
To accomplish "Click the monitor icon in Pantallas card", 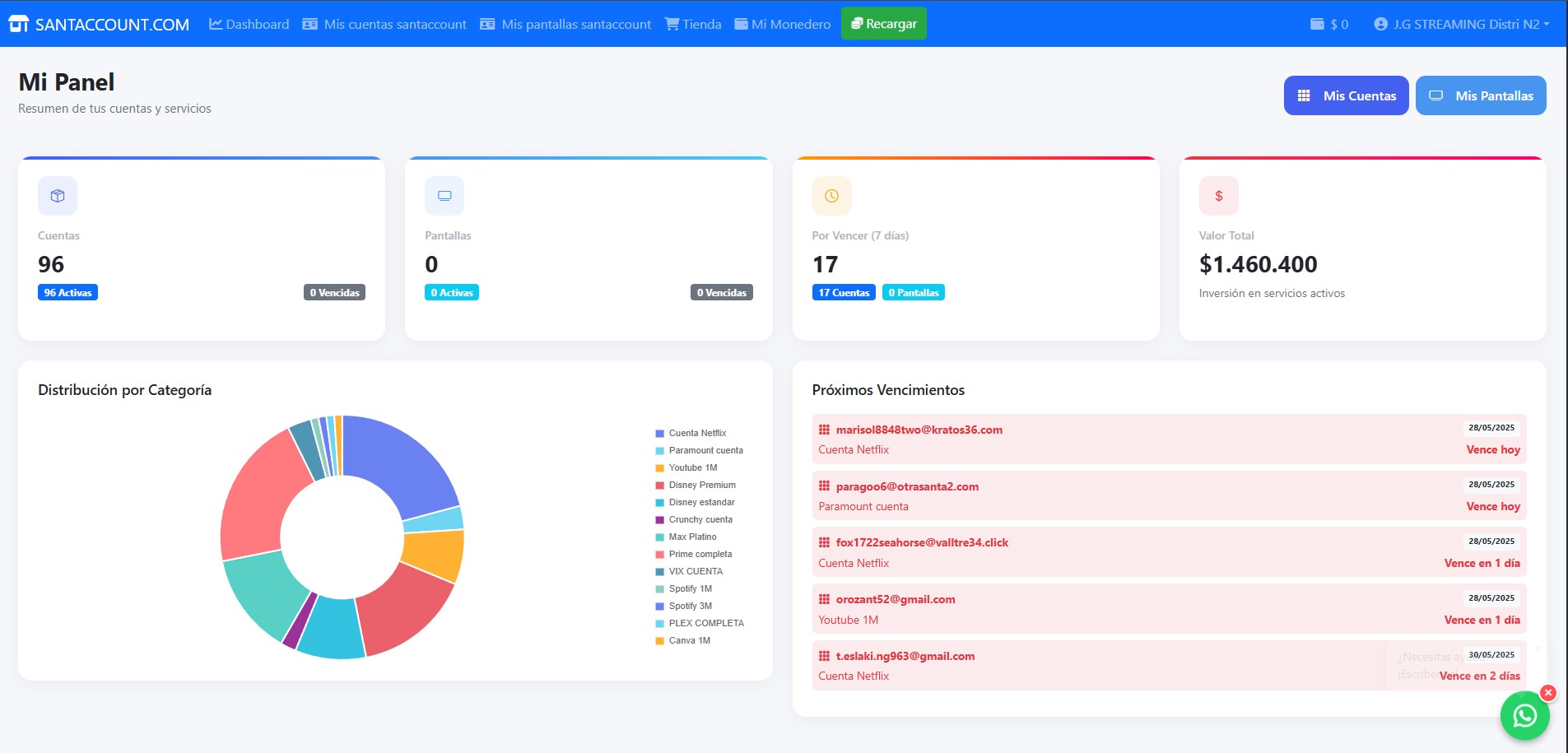I will coord(444,196).
